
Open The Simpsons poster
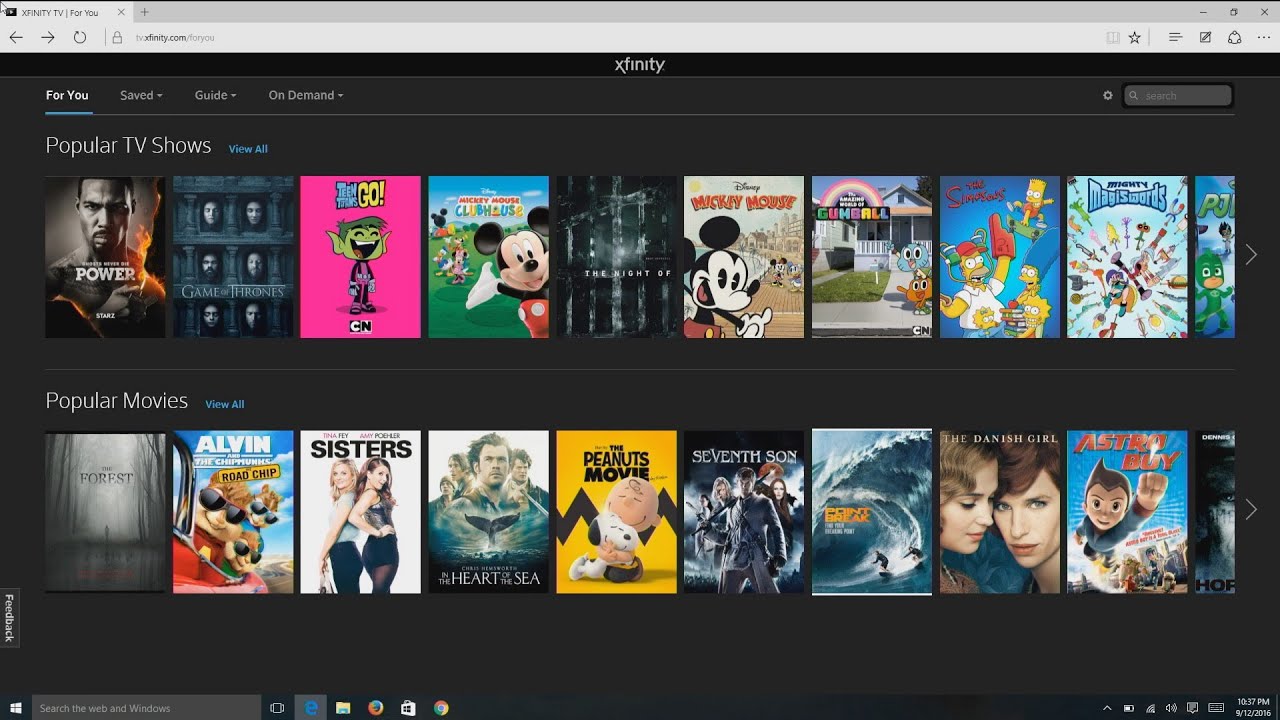point(1000,257)
